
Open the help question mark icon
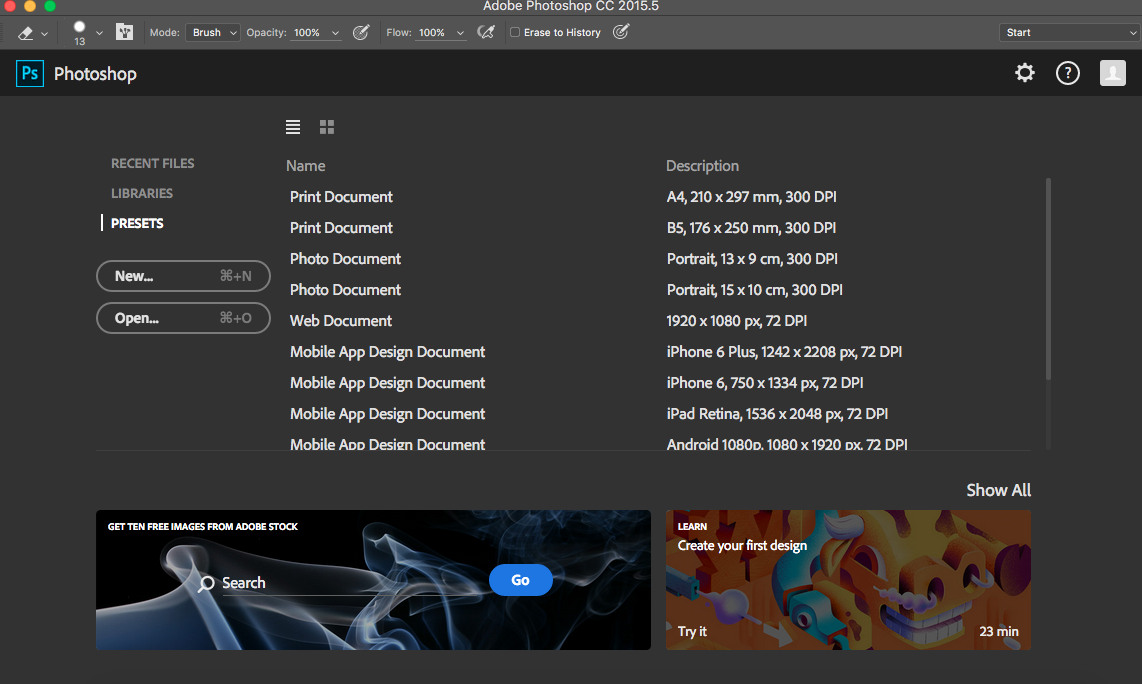[x=1068, y=73]
